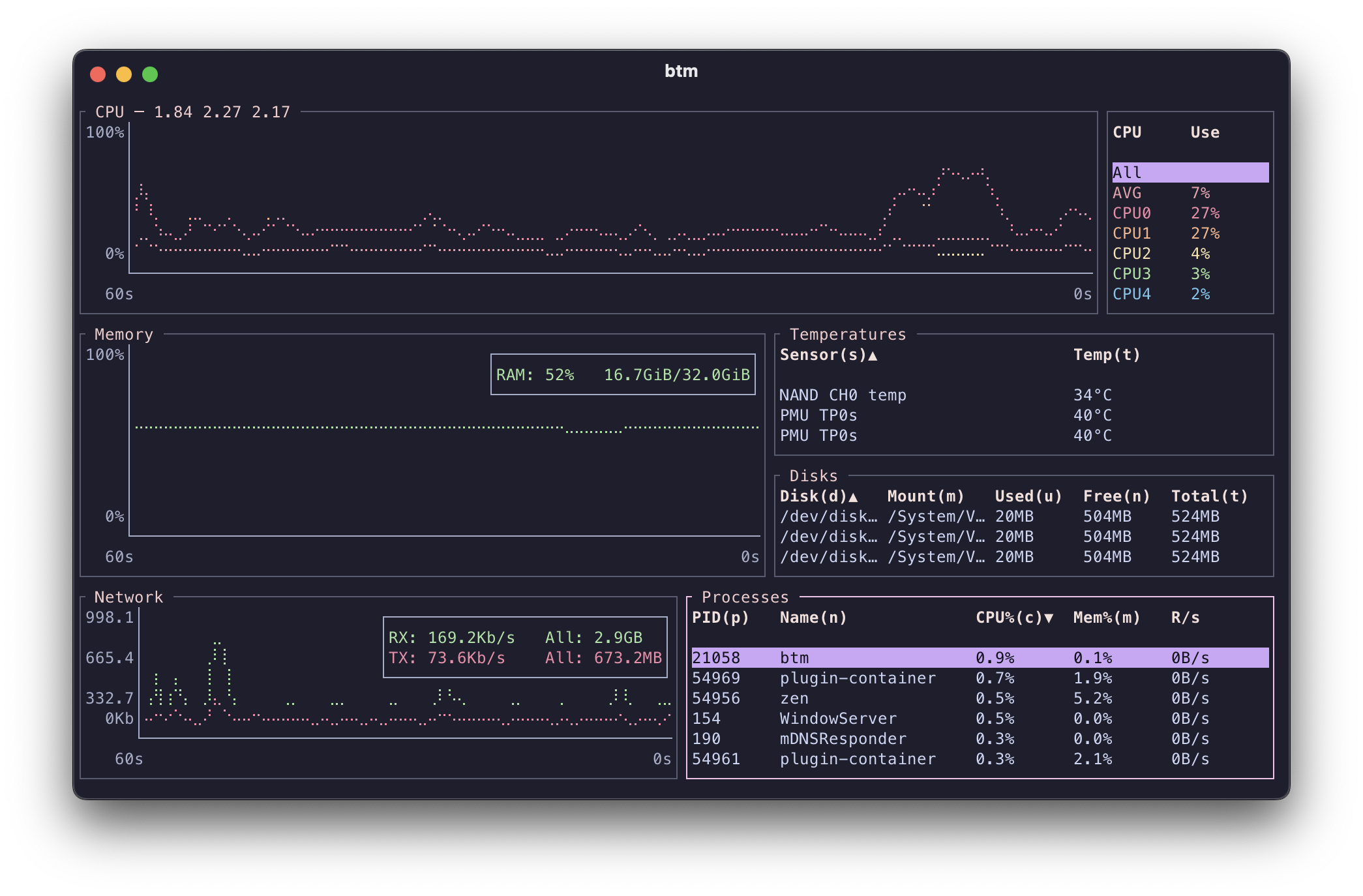Select the CPU1 27% entry

point(1190,233)
